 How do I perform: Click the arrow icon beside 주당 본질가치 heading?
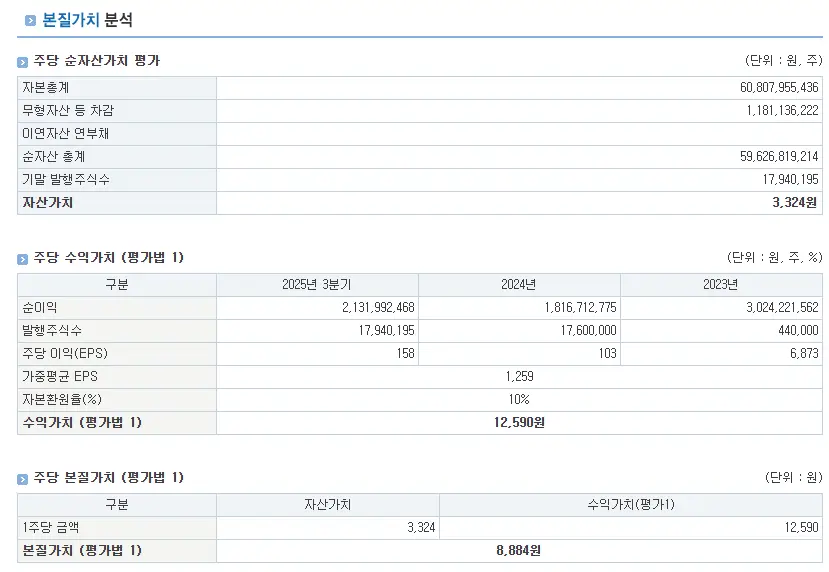(x=23, y=479)
